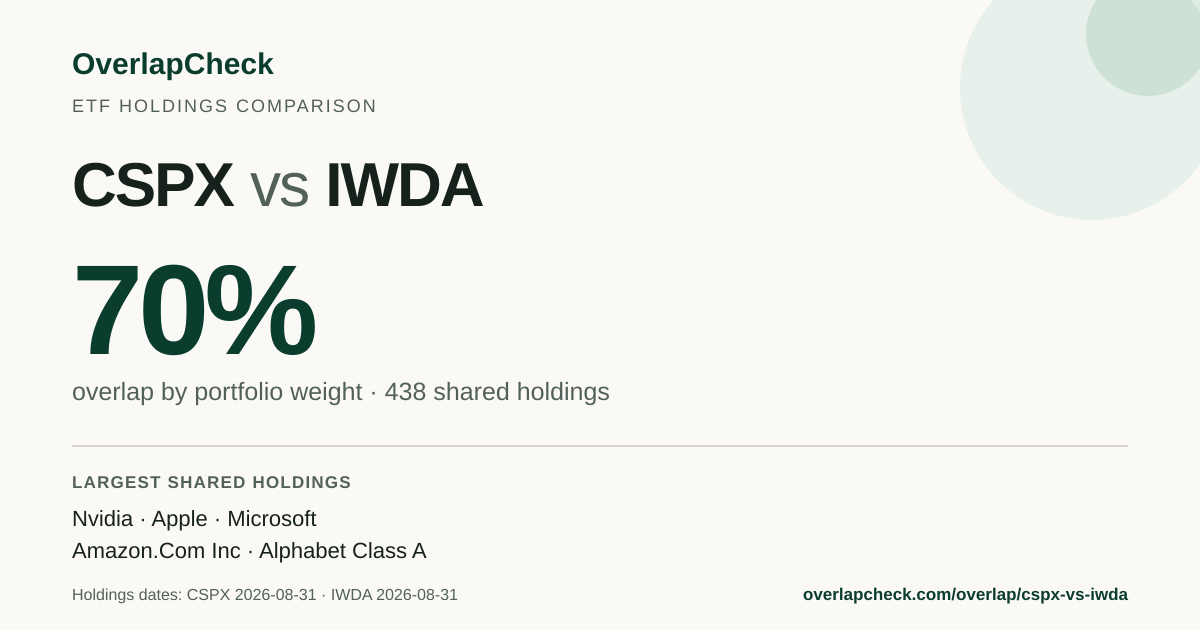Select the CSPX ticker in the headline
The width and height of the screenshot is (1200, 630).
pos(153,186)
